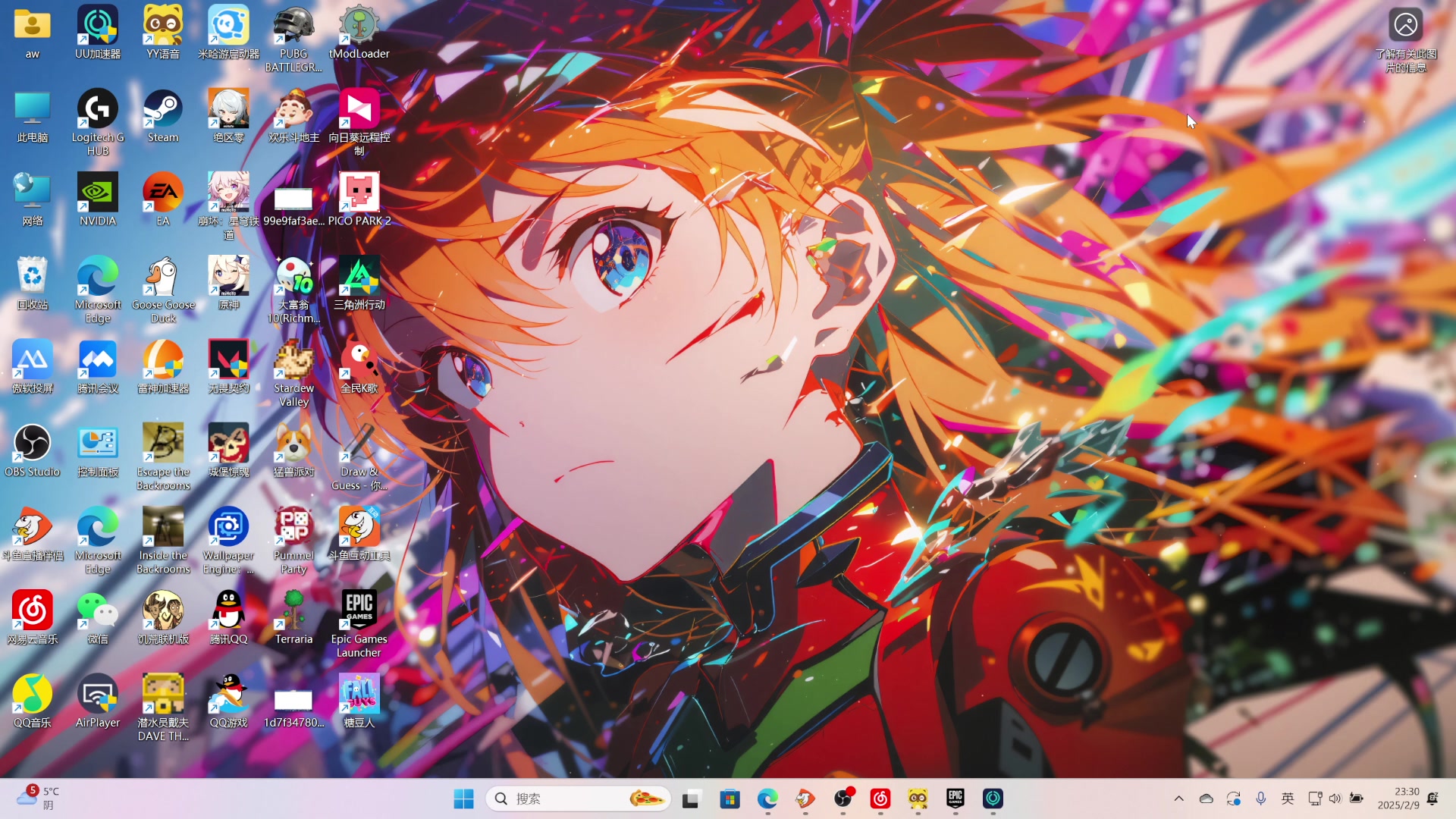Image resolution: width=1456 pixels, height=819 pixels.
Task: Select the 全民K歌 desktop icon
Action: 359,367
